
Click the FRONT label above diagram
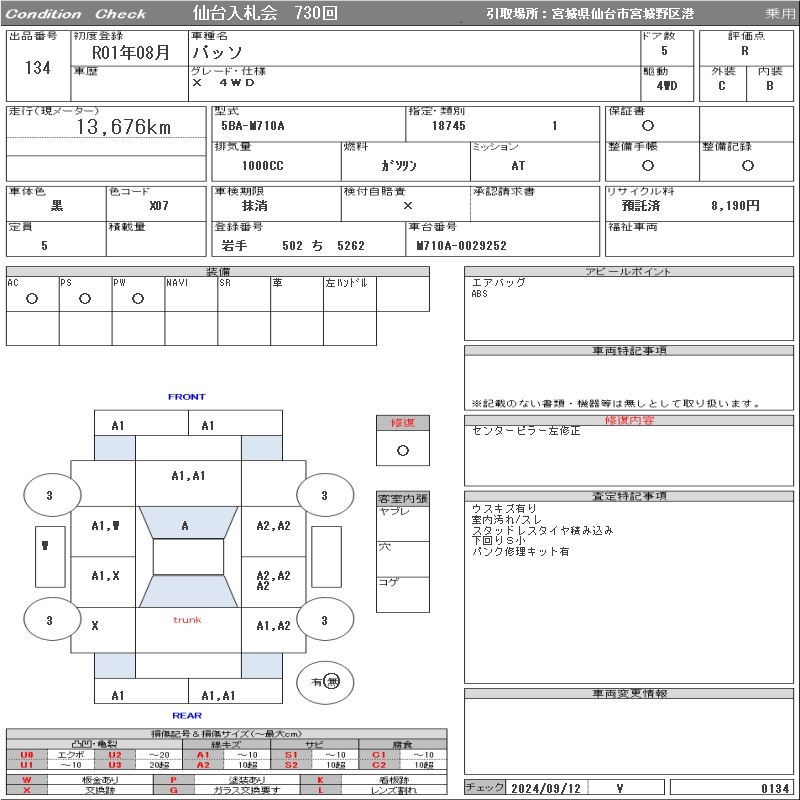coord(187,396)
